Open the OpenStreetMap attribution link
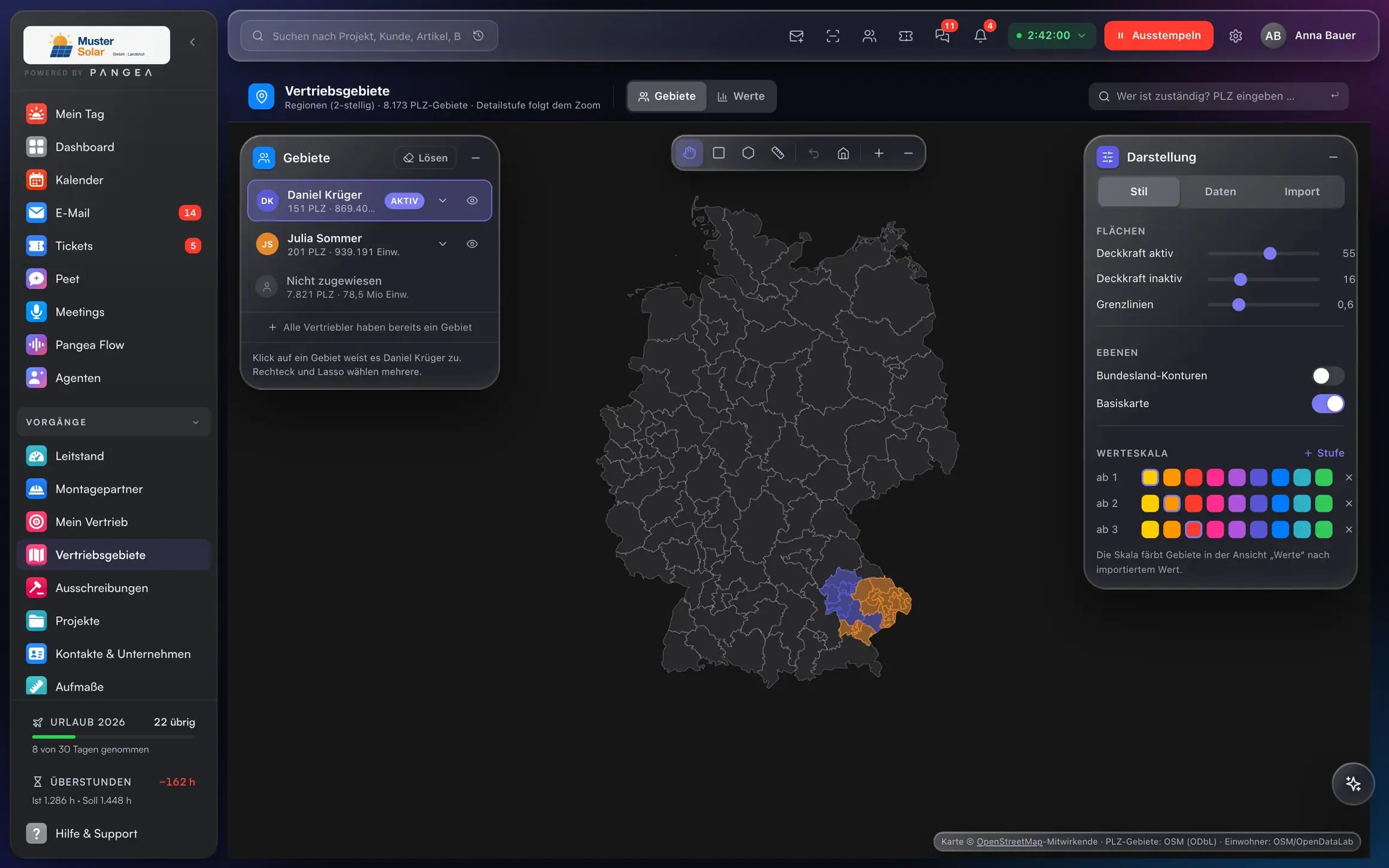1389x868 pixels. (1009, 841)
